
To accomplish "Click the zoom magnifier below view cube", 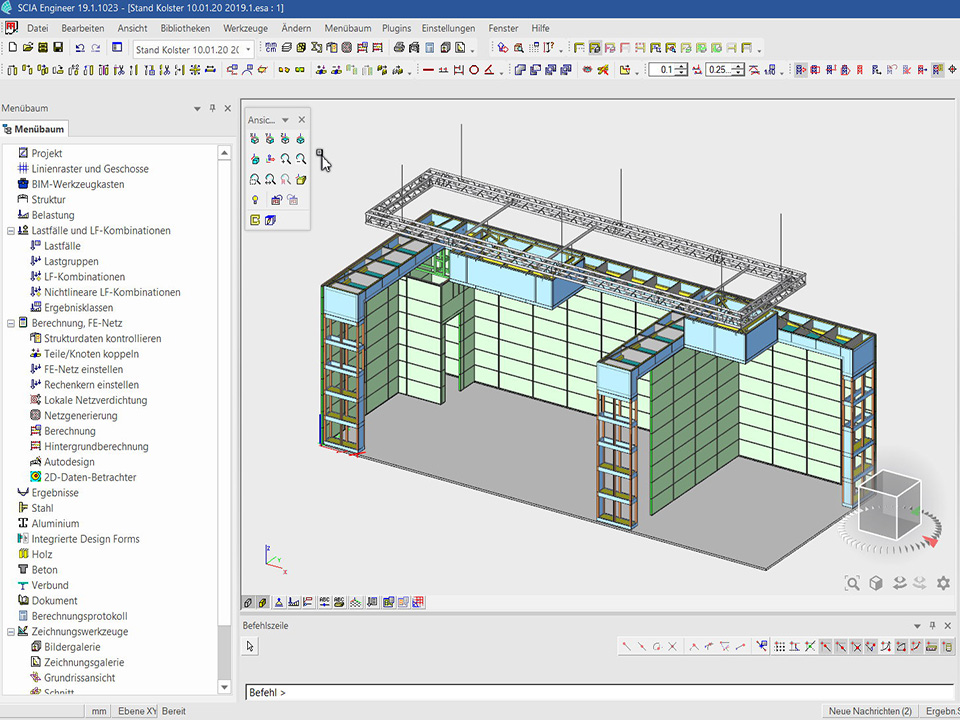I will pos(852,583).
